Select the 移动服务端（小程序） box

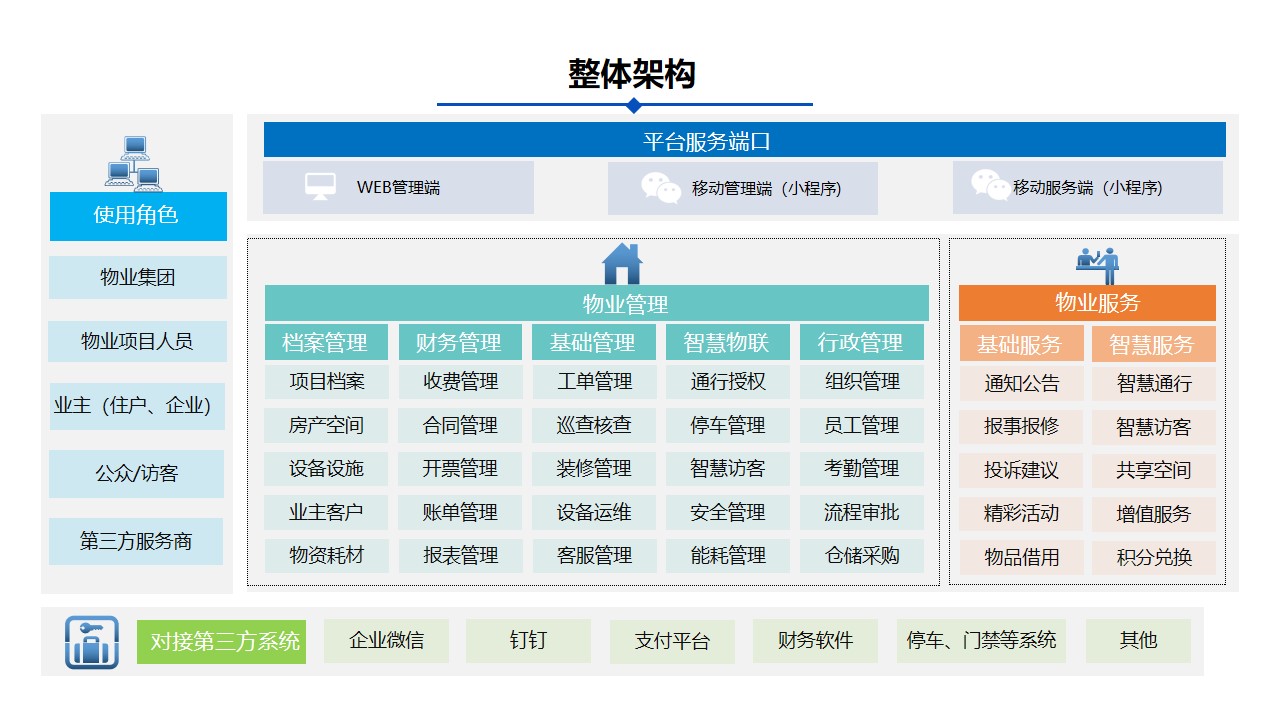pos(1088,188)
